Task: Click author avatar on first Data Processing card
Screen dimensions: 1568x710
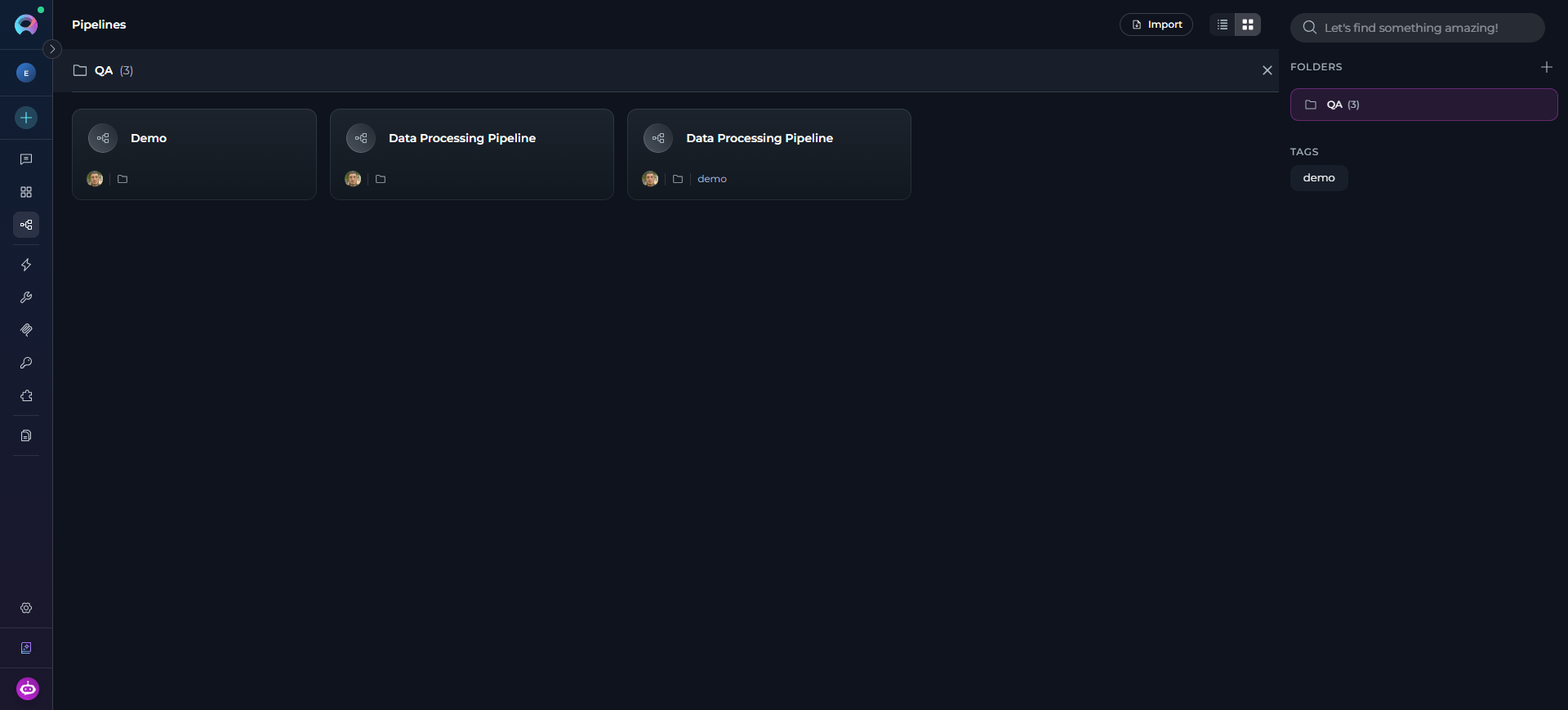Action: click(x=353, y=179)
